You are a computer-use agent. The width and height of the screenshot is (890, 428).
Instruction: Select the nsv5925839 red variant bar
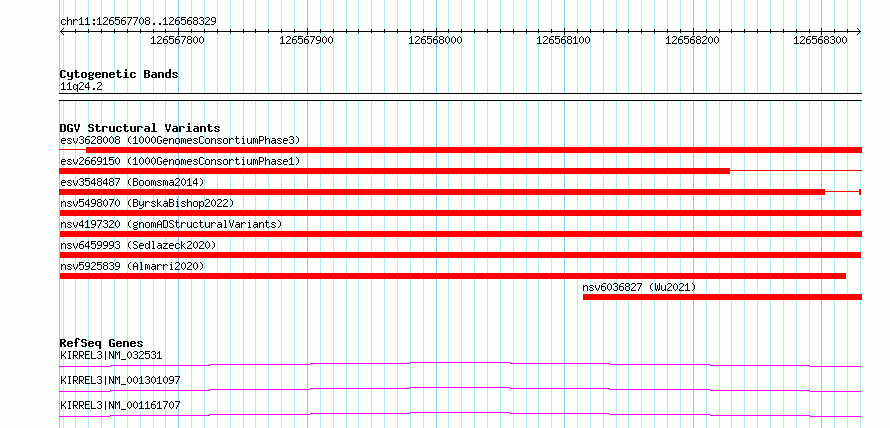coord(452,276)
